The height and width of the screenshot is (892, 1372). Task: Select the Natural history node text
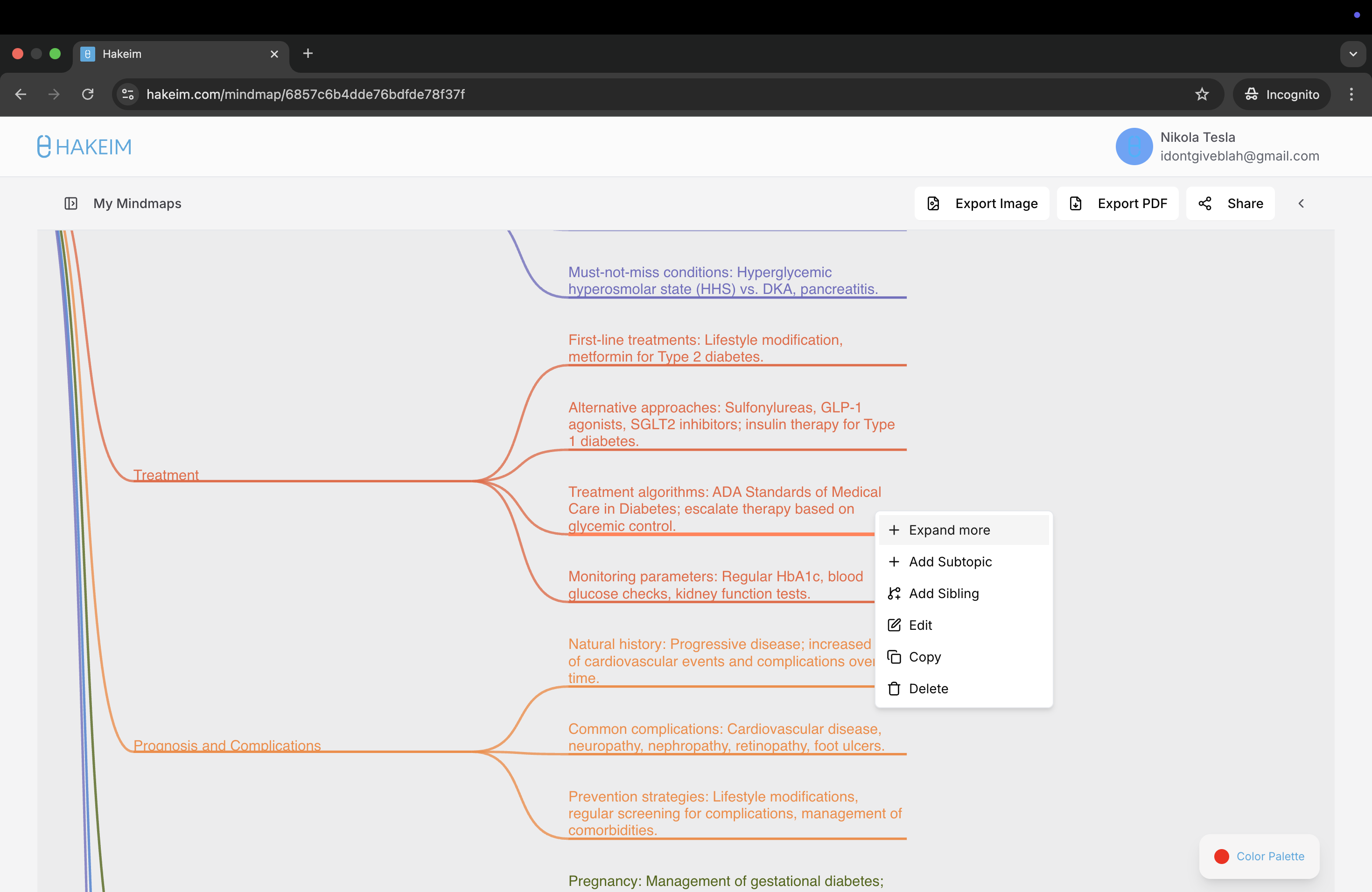[x=721, y=661]
